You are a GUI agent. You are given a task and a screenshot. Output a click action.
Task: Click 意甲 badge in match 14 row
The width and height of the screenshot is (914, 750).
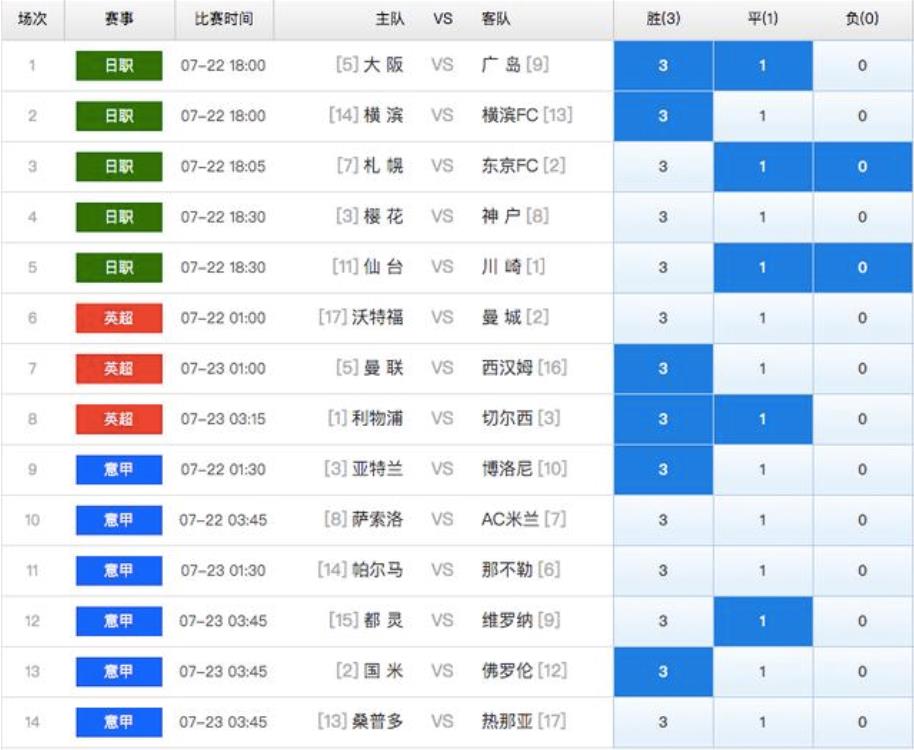tap(119, 722)
